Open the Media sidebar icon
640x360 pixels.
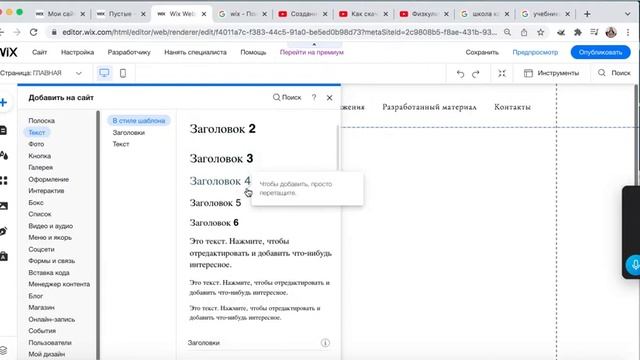pyautogui.click(x=4, y=206)
